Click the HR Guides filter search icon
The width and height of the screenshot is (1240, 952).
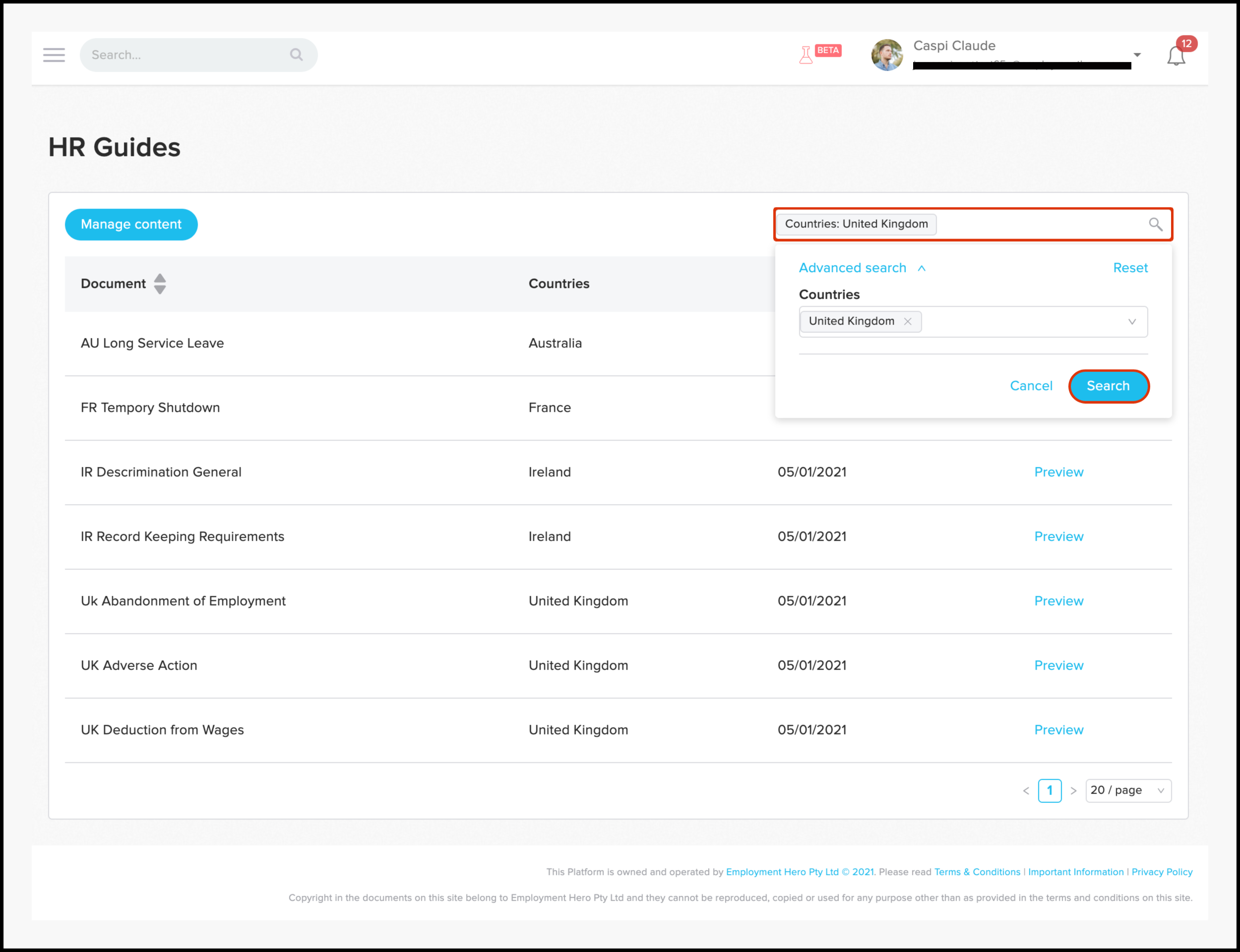(1156, 225)
